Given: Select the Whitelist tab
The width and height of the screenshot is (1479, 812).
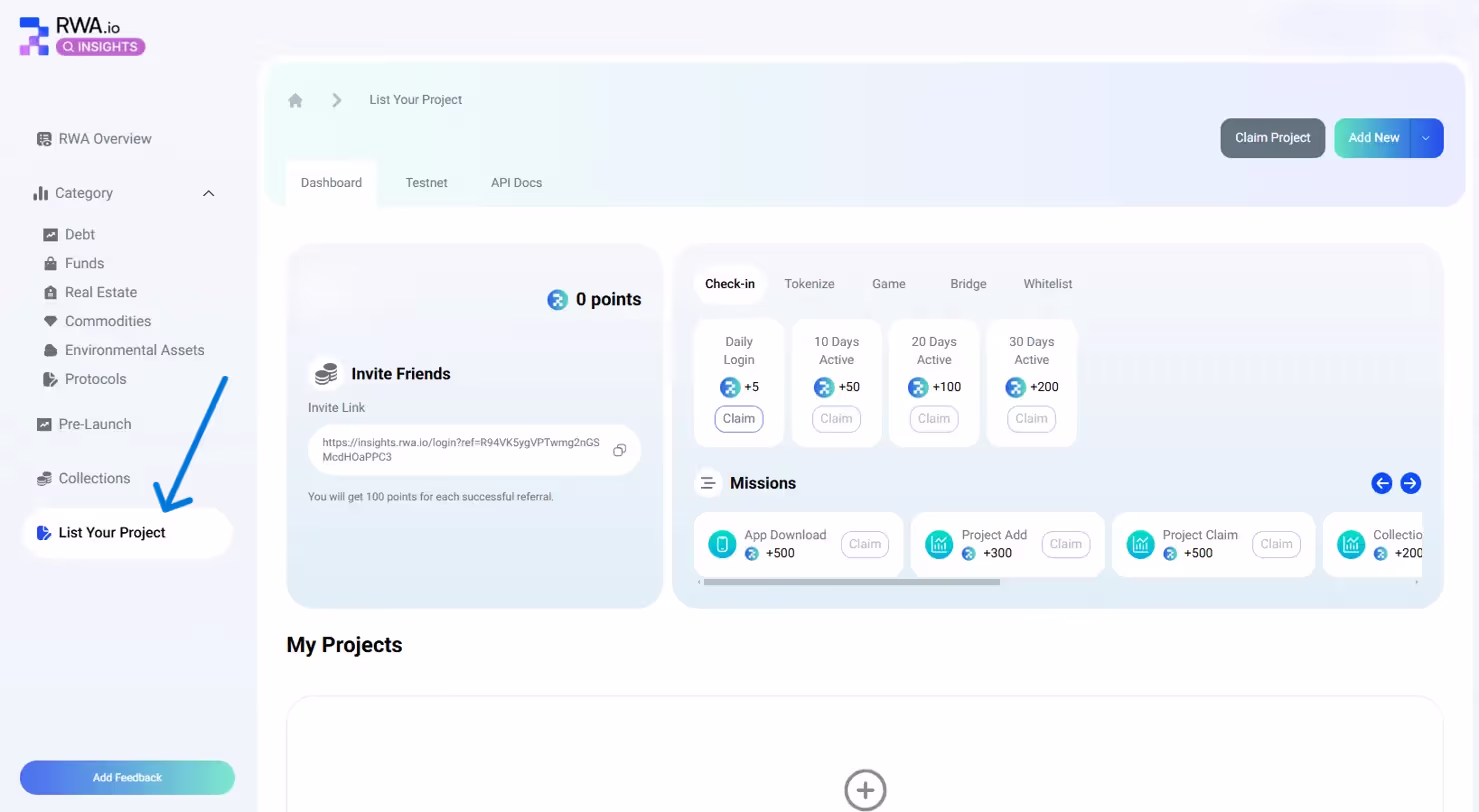Looking at the screenshot, I should (1047, 284).
